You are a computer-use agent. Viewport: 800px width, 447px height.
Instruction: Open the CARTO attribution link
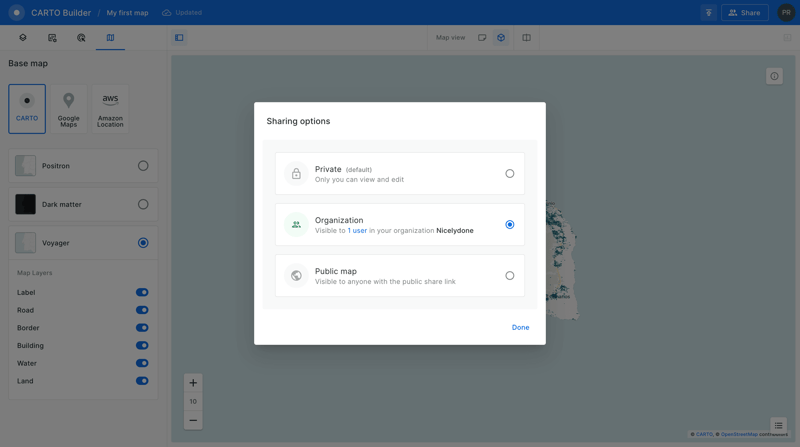pyautogui.click(x=704, y=434)
